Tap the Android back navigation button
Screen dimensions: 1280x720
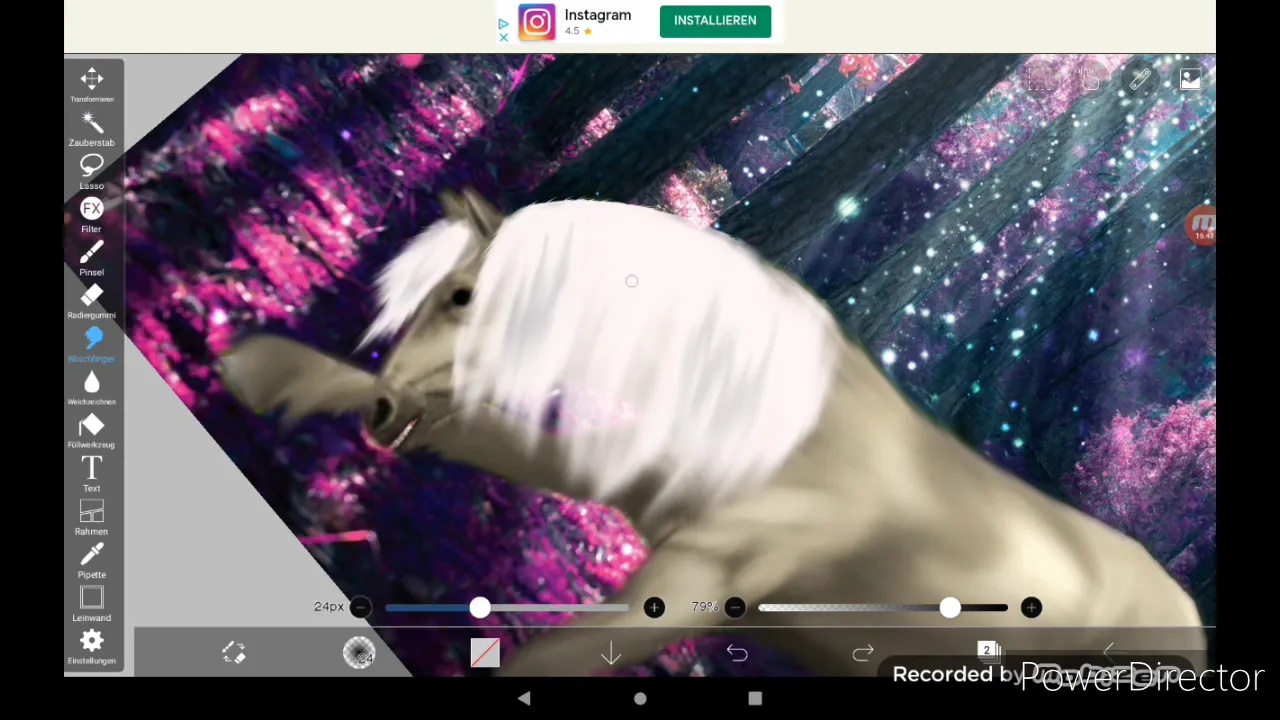pyautogui.click(x=524, y=698)
